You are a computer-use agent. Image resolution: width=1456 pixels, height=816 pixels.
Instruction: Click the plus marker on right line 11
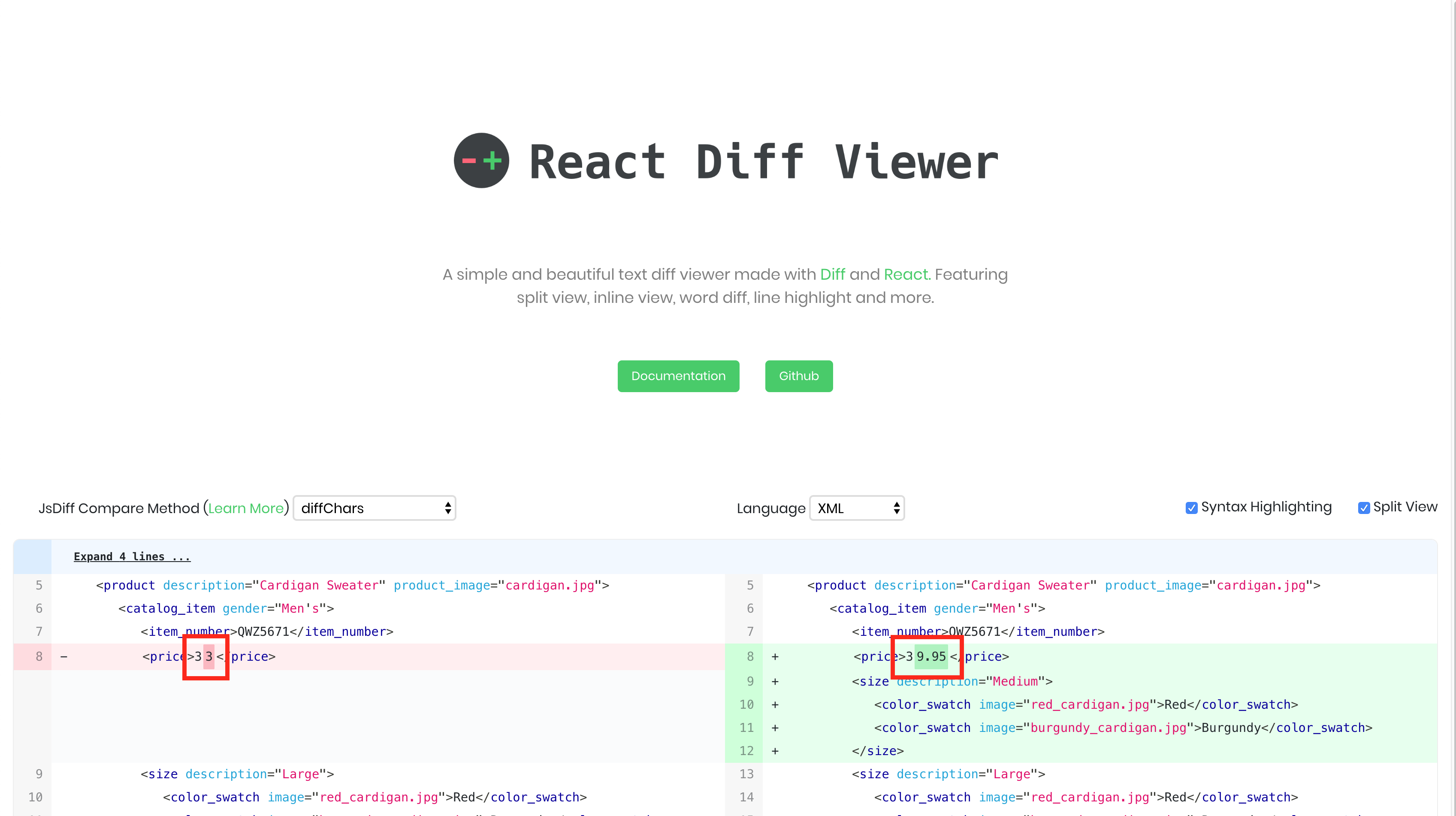775,728
